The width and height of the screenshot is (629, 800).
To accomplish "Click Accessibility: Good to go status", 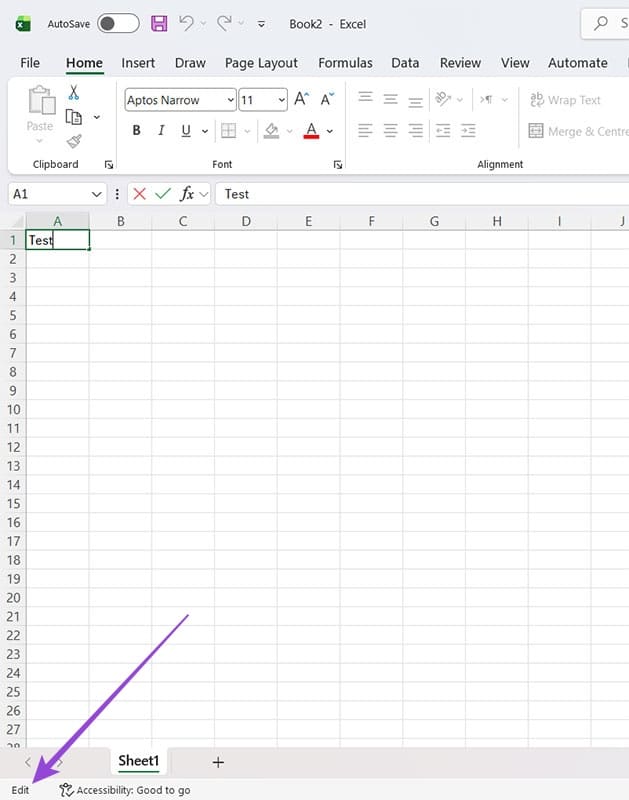I will [x=126, y=790].
